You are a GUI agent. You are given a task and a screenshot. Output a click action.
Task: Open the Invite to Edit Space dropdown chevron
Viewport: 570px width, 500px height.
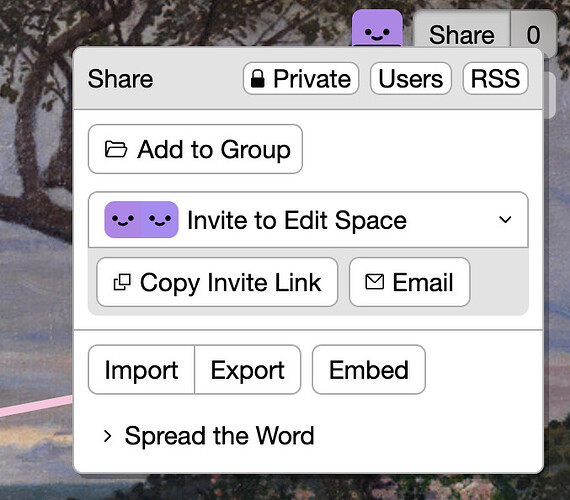pos(505,220)
